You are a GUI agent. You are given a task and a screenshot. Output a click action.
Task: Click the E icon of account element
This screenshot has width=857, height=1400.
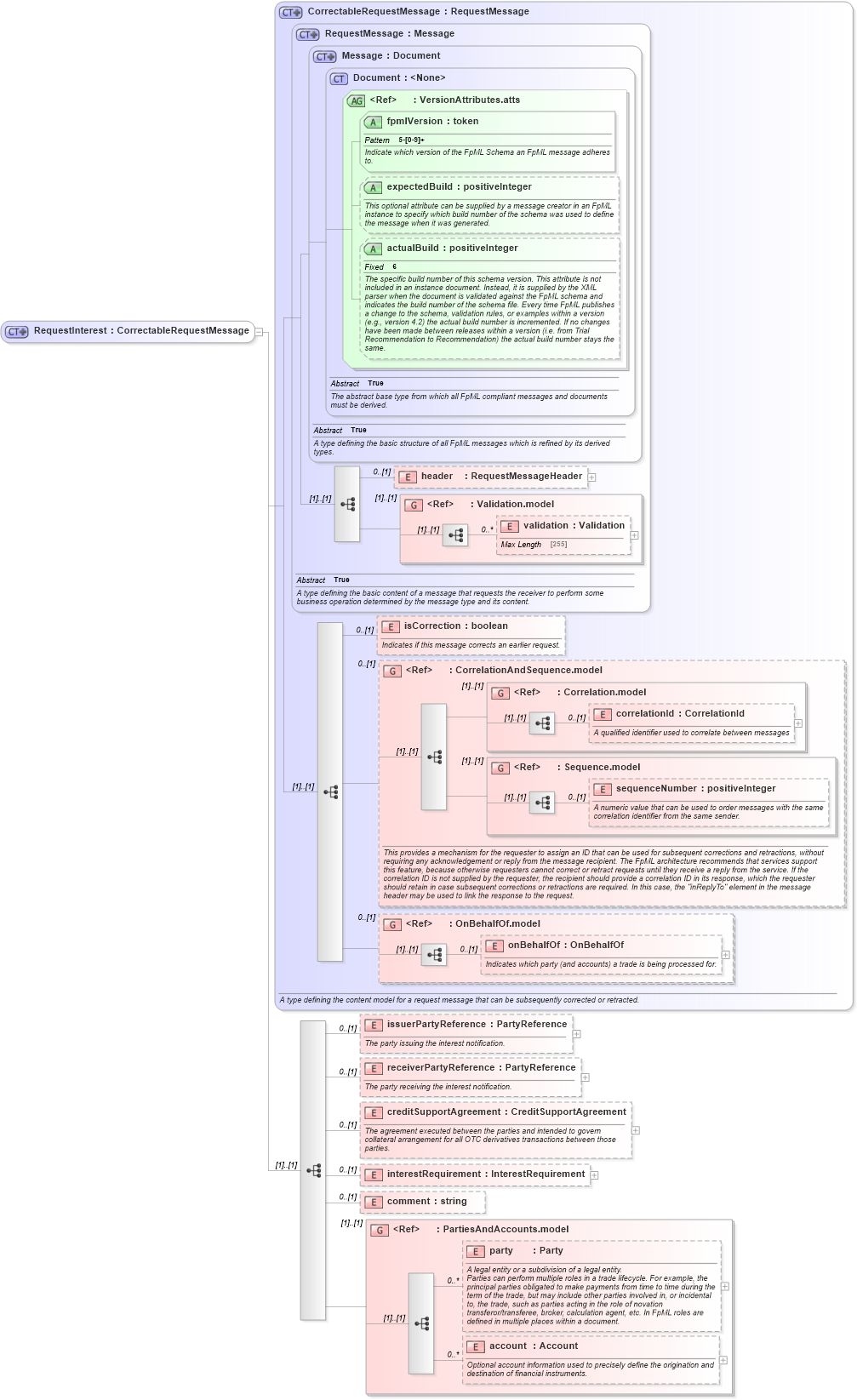(x=476, y=1347)
